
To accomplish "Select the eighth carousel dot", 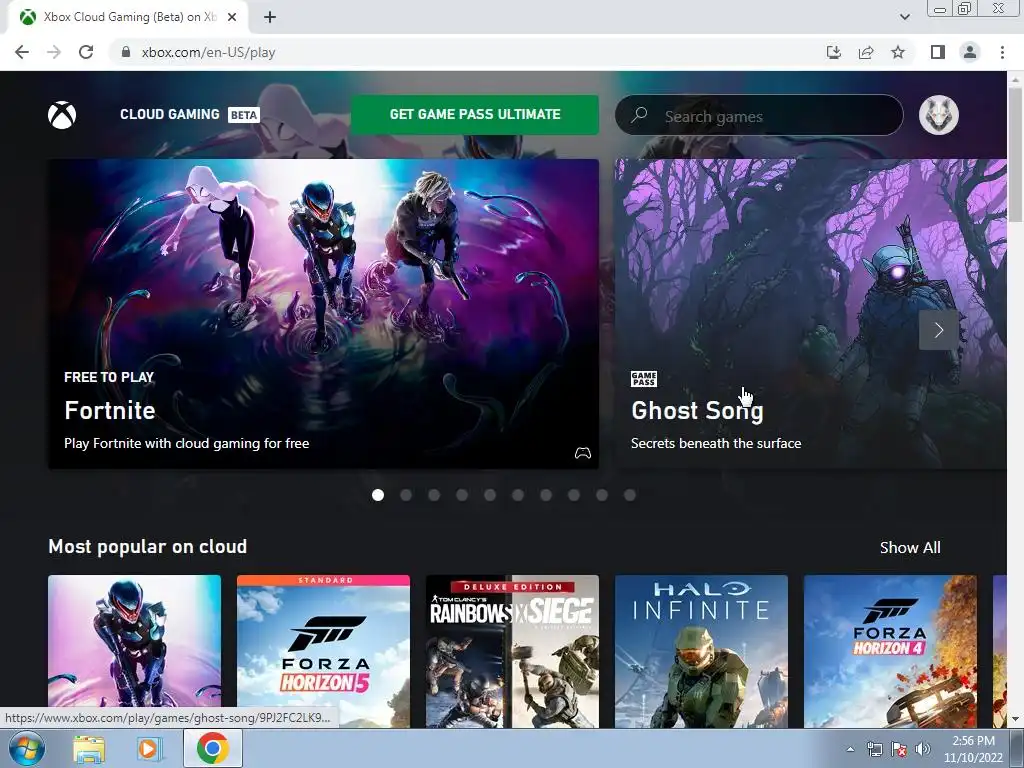I will (573, 495).
